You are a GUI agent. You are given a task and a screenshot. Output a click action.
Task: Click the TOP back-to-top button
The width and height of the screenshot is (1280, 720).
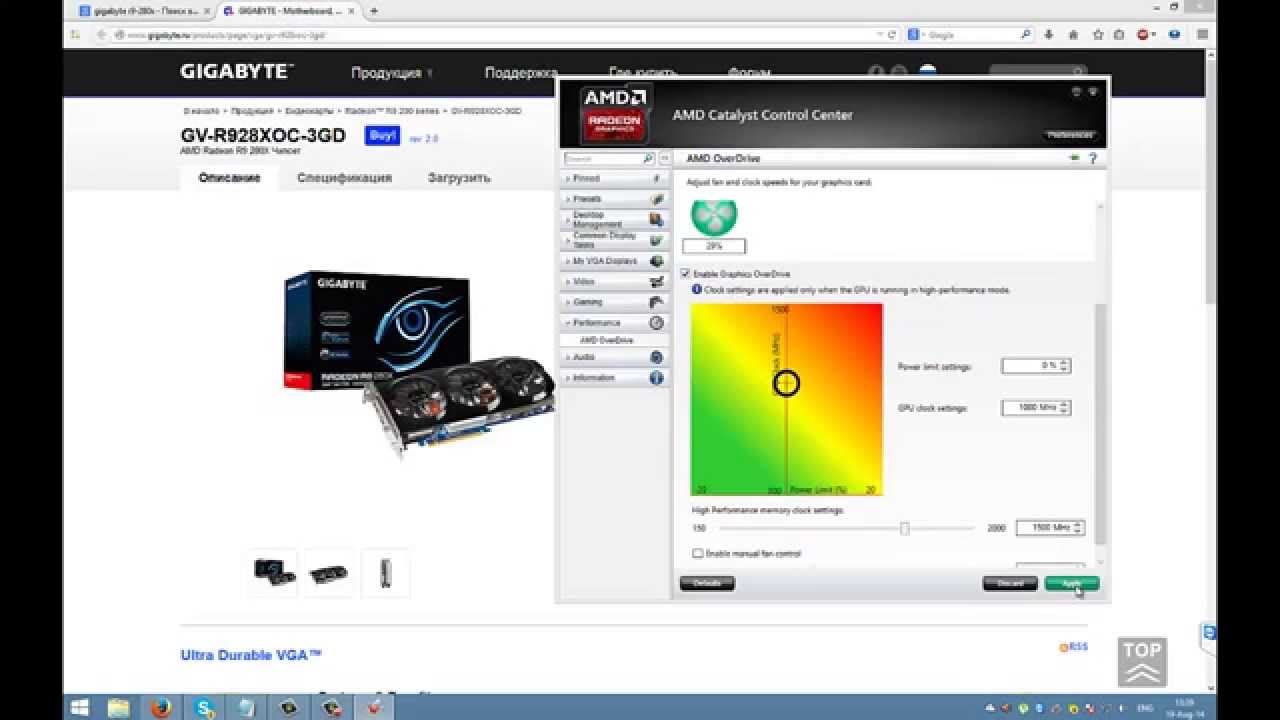pos(1142,661)
